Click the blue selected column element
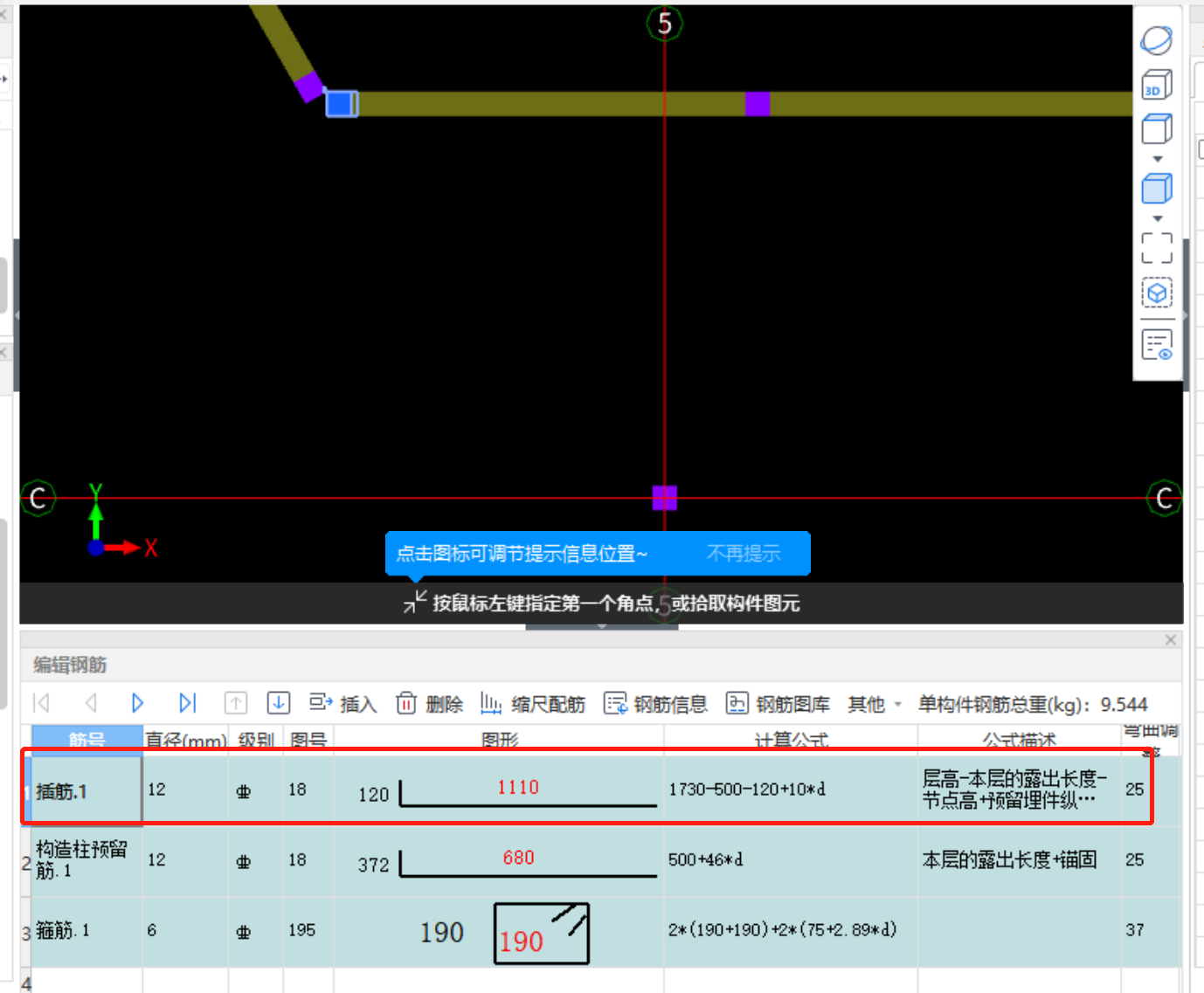The image size is (1204, 993). tap(342, 103)
